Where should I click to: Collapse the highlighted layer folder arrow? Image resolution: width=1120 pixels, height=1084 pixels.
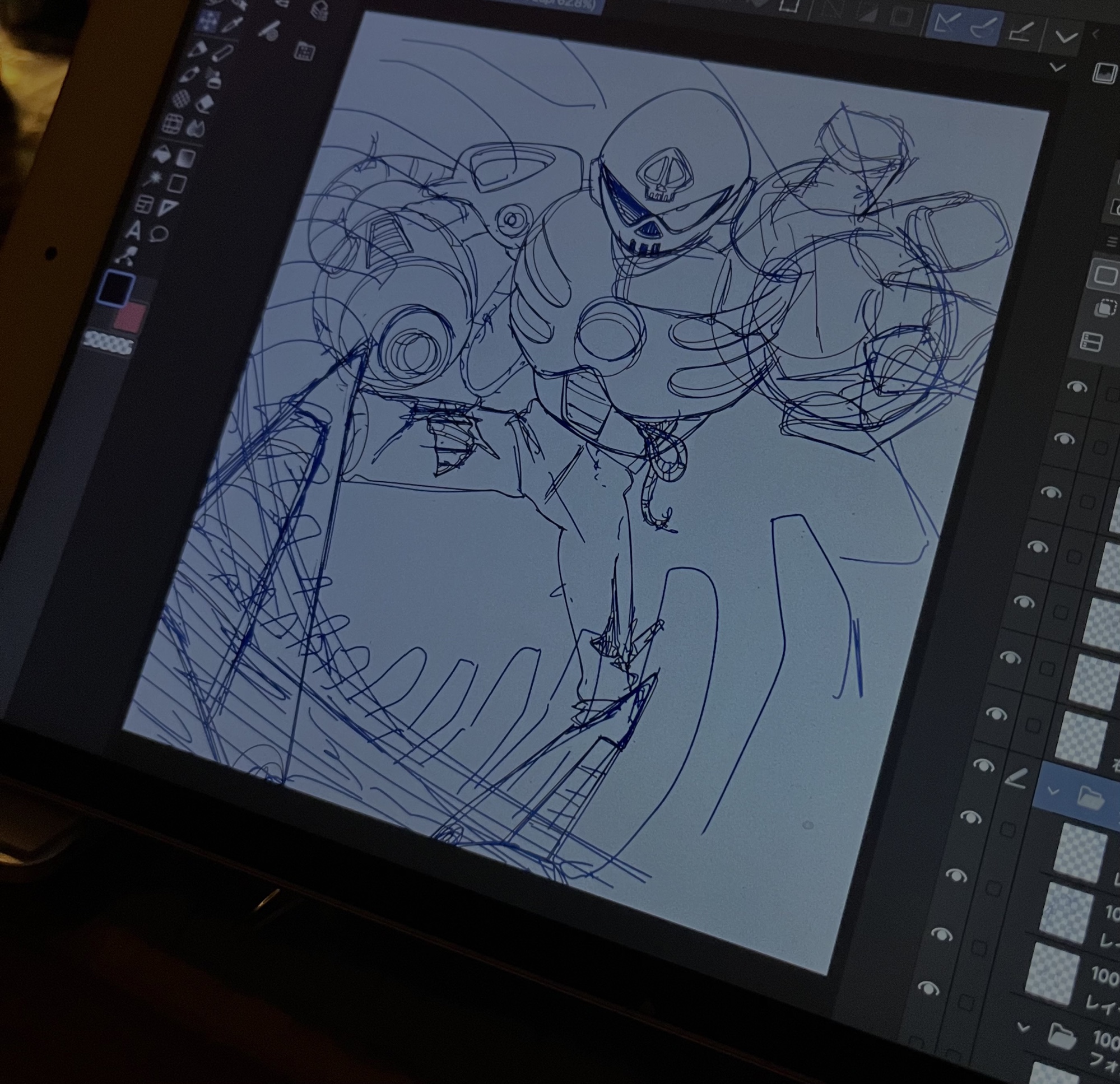tap(1053, 792)
